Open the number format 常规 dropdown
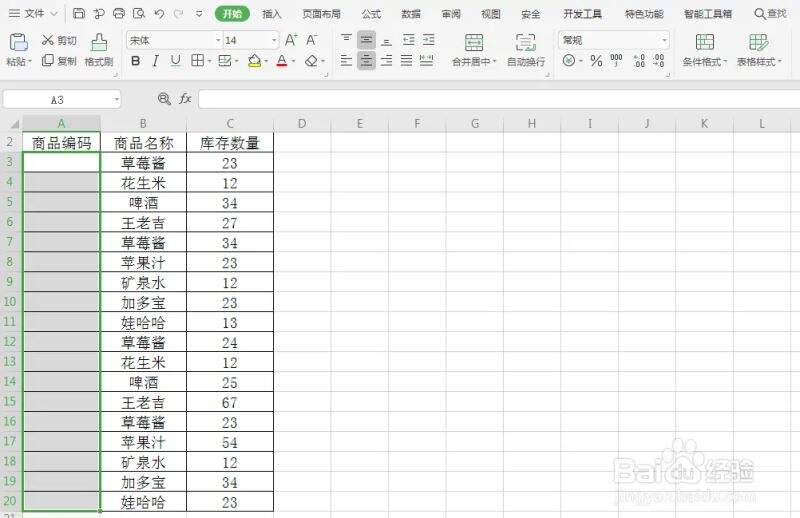Screen dimensions: 800x518 664,40
